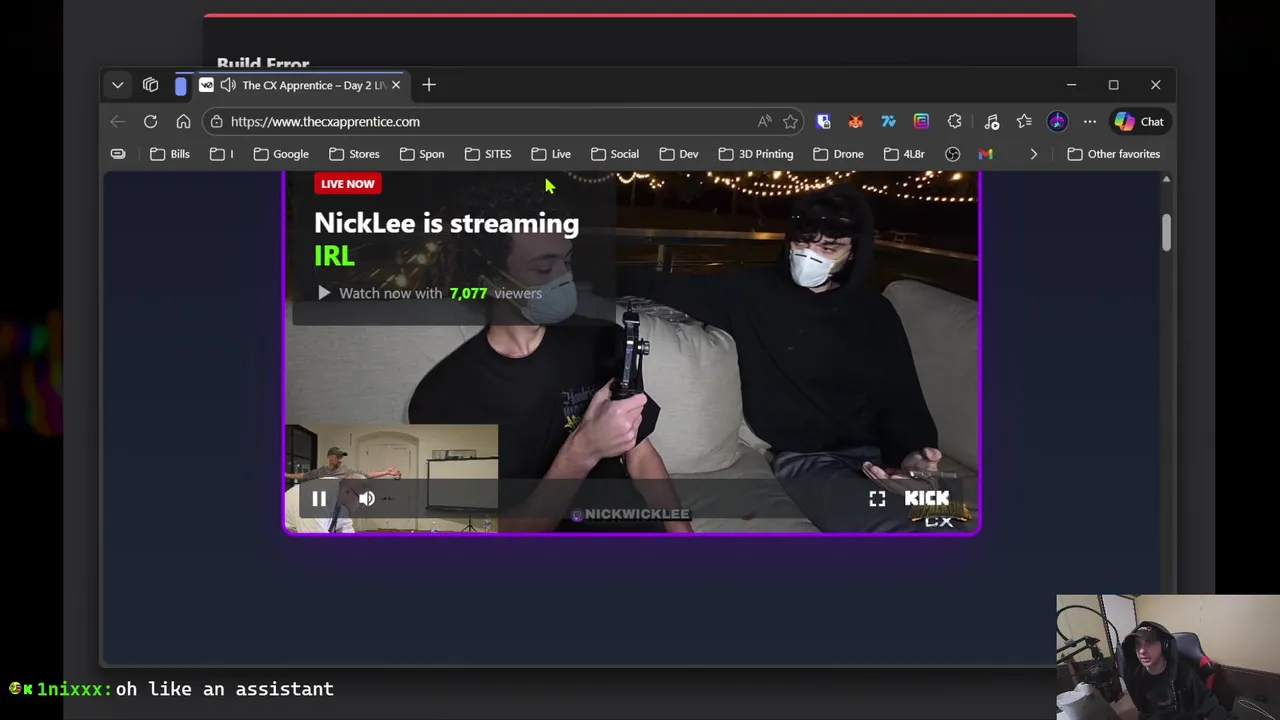Open the round icon bookmark before Gmail

point(953,154)
